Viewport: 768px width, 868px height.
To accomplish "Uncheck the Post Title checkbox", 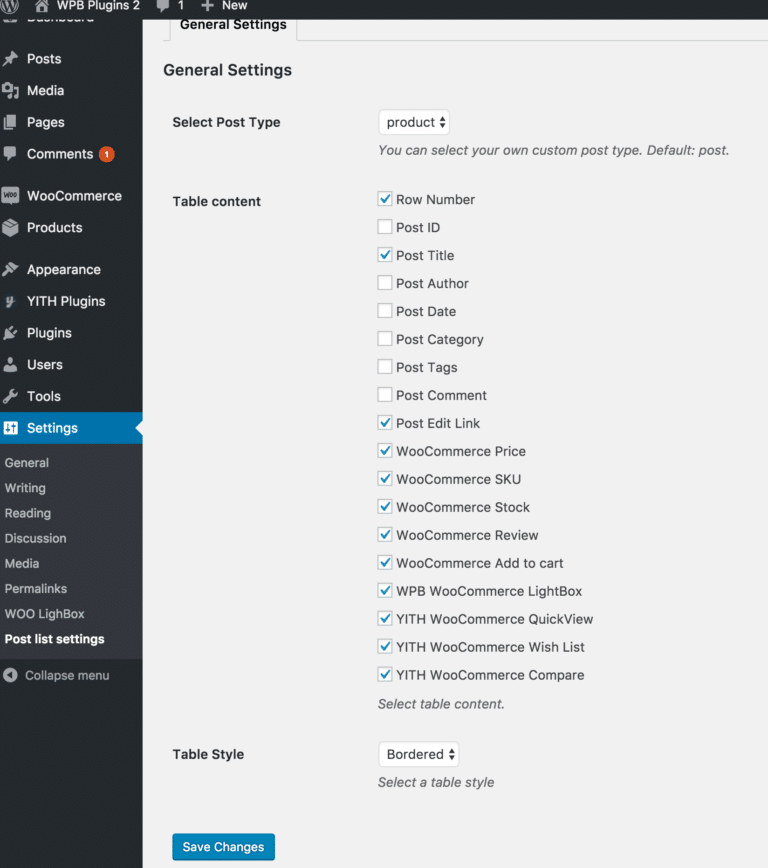I will point(385,255).
